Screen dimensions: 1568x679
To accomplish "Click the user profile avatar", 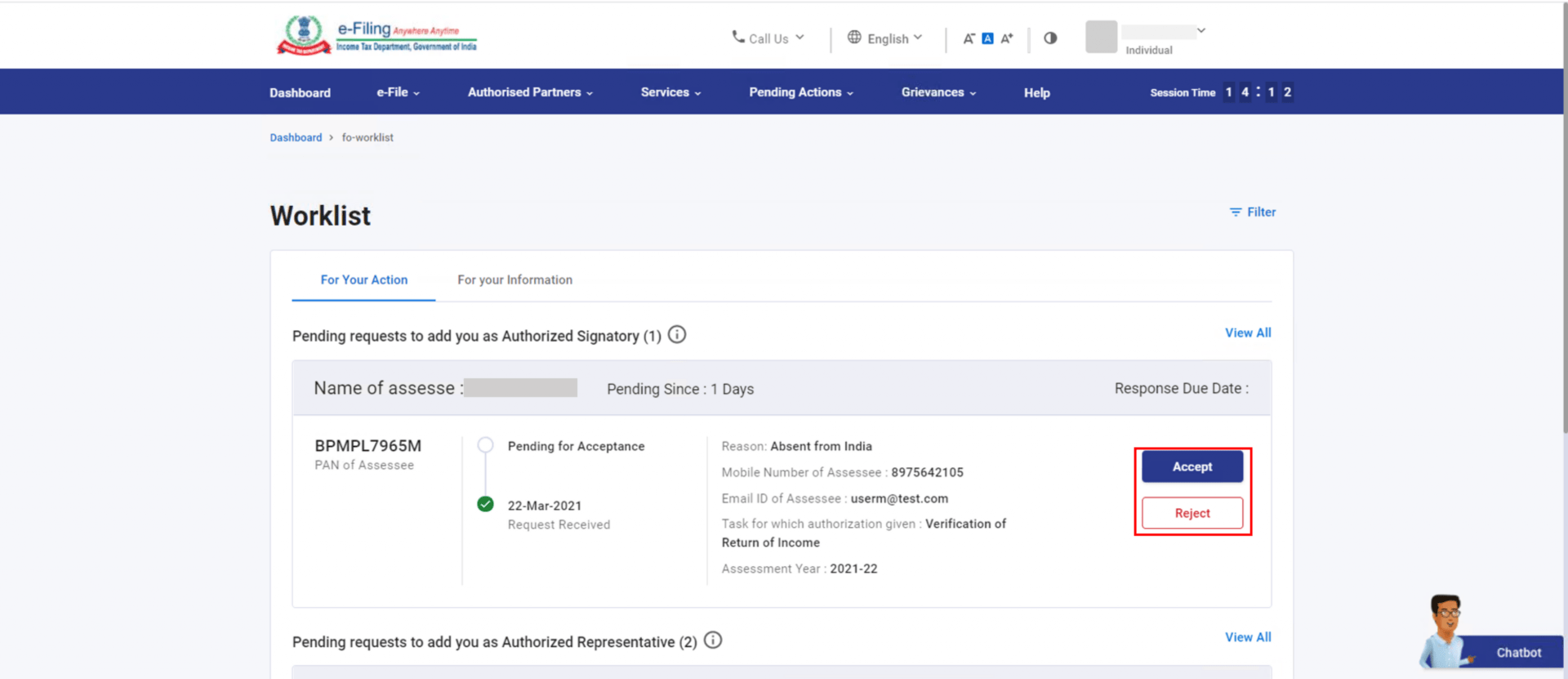I will pos(1101,37).
